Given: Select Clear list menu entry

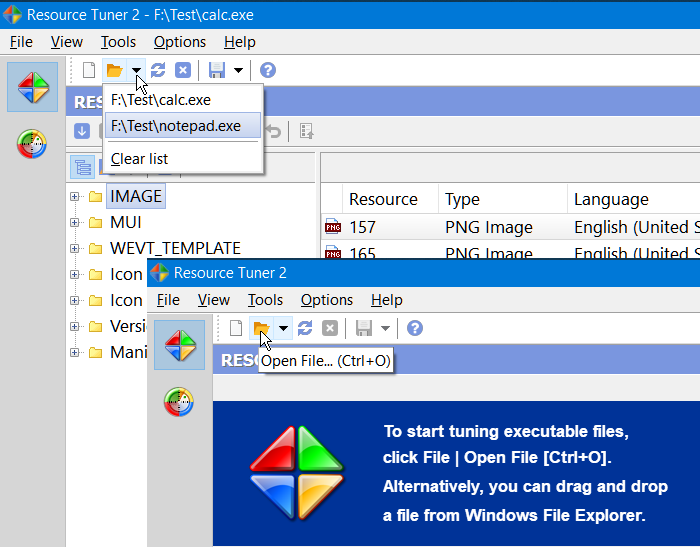Looking at the screenshot, I should point(183,159).
